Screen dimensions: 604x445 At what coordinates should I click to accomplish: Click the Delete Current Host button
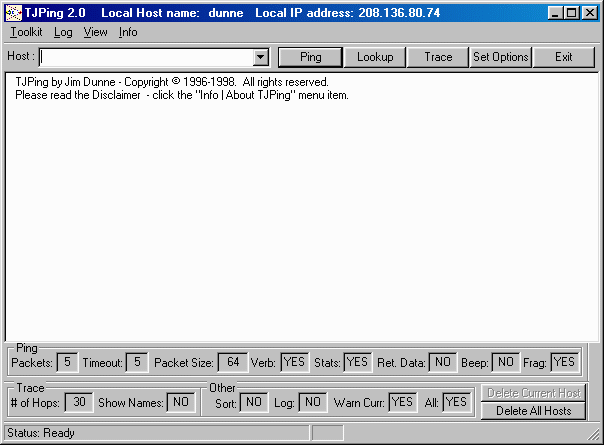(534, 393)
